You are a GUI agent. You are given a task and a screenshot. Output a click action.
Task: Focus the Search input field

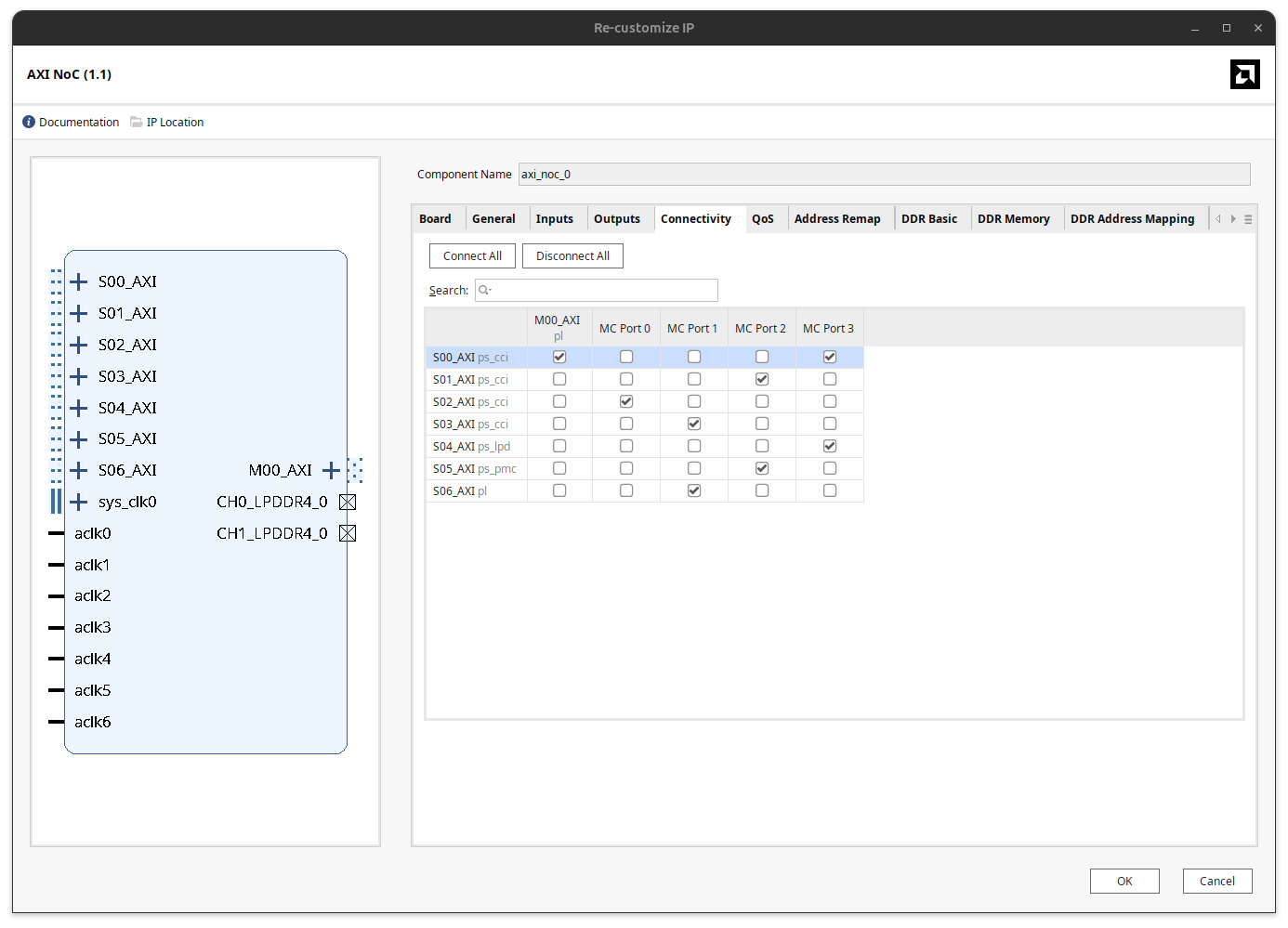click(x=597, y=290)
